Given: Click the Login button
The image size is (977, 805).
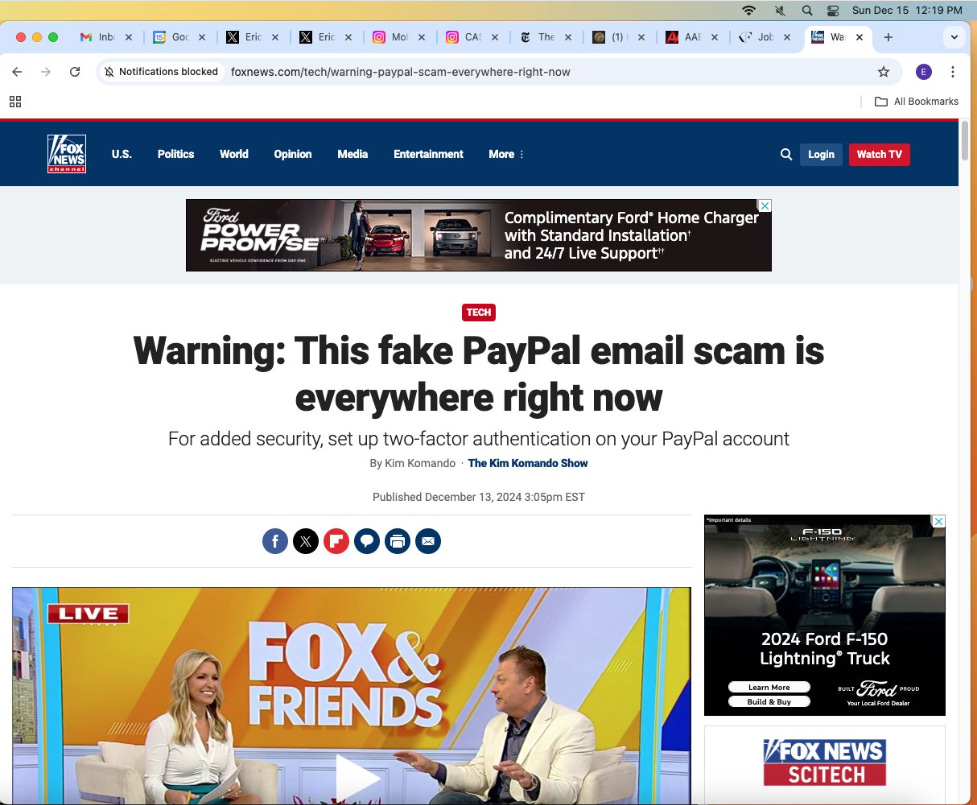Looking at the screenshot, I should (821, 155).
